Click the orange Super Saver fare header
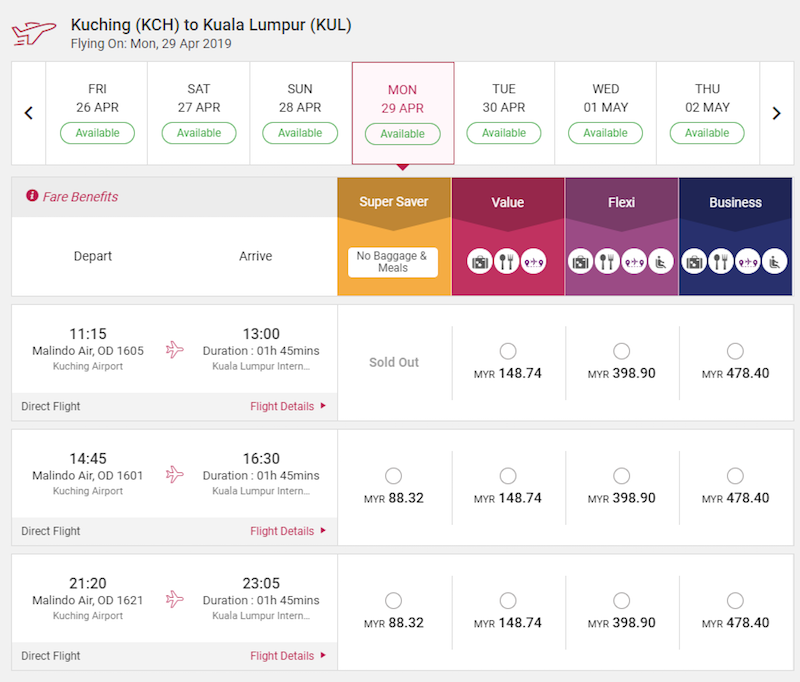Screen dimensions: 800x682 [394, 202]
